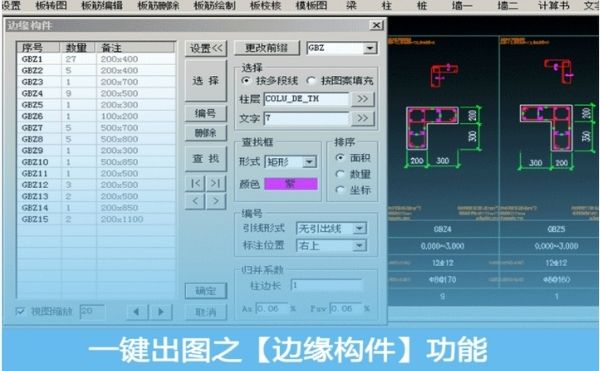This screenshot has width=600, height=371.
Task: Jump to first item navigation icon
Action: 196,183
